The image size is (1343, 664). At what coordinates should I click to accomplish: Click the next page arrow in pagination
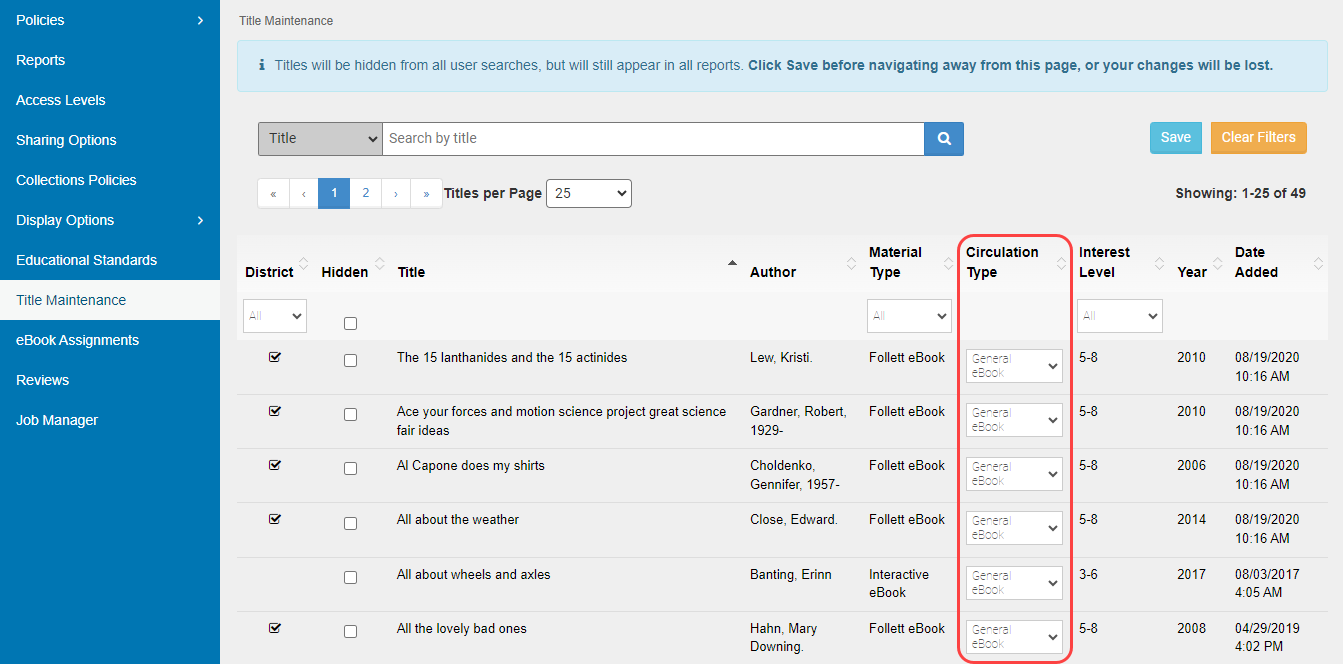[x=396, y=192]
